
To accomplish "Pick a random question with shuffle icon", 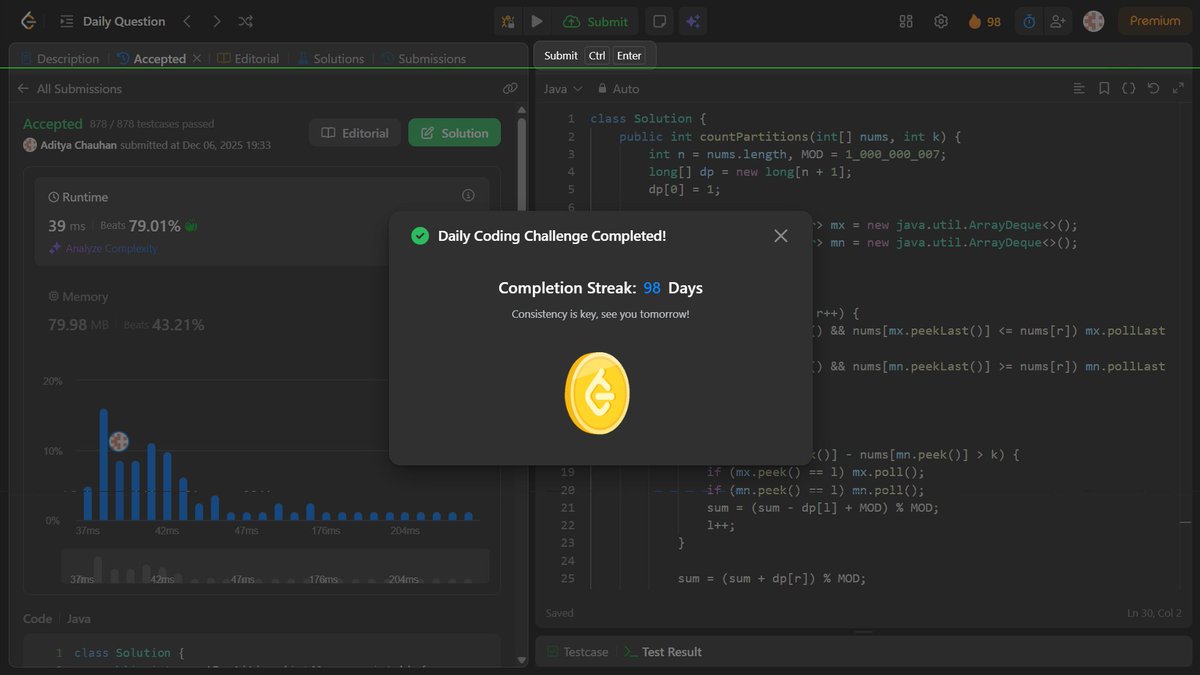I will (246, 21).
